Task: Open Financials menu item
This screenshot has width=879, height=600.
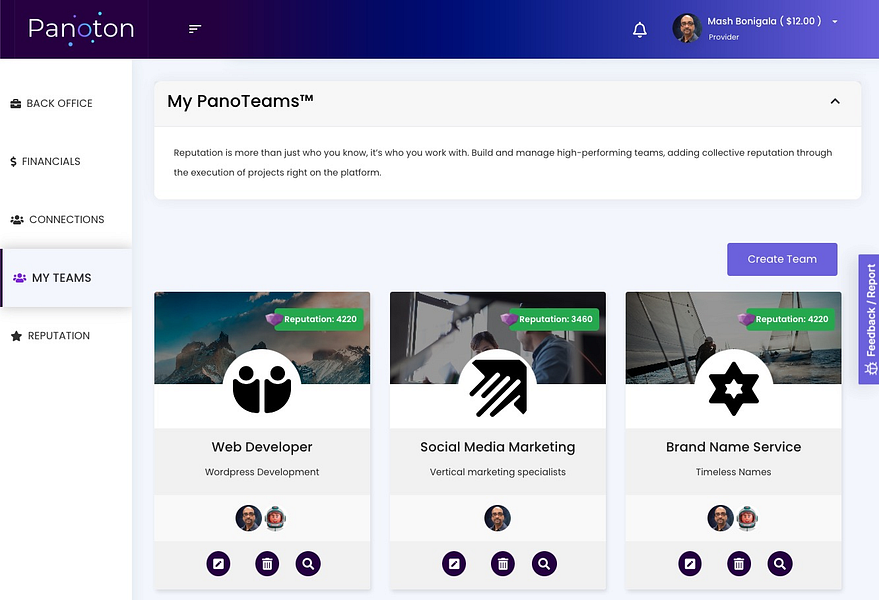Action: click(66, 161)
